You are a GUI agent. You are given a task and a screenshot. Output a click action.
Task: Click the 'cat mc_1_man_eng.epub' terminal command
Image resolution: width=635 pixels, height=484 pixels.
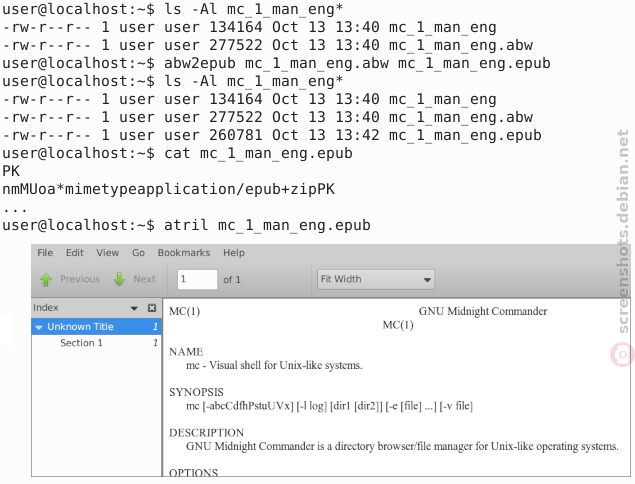[x=258, y=153]
